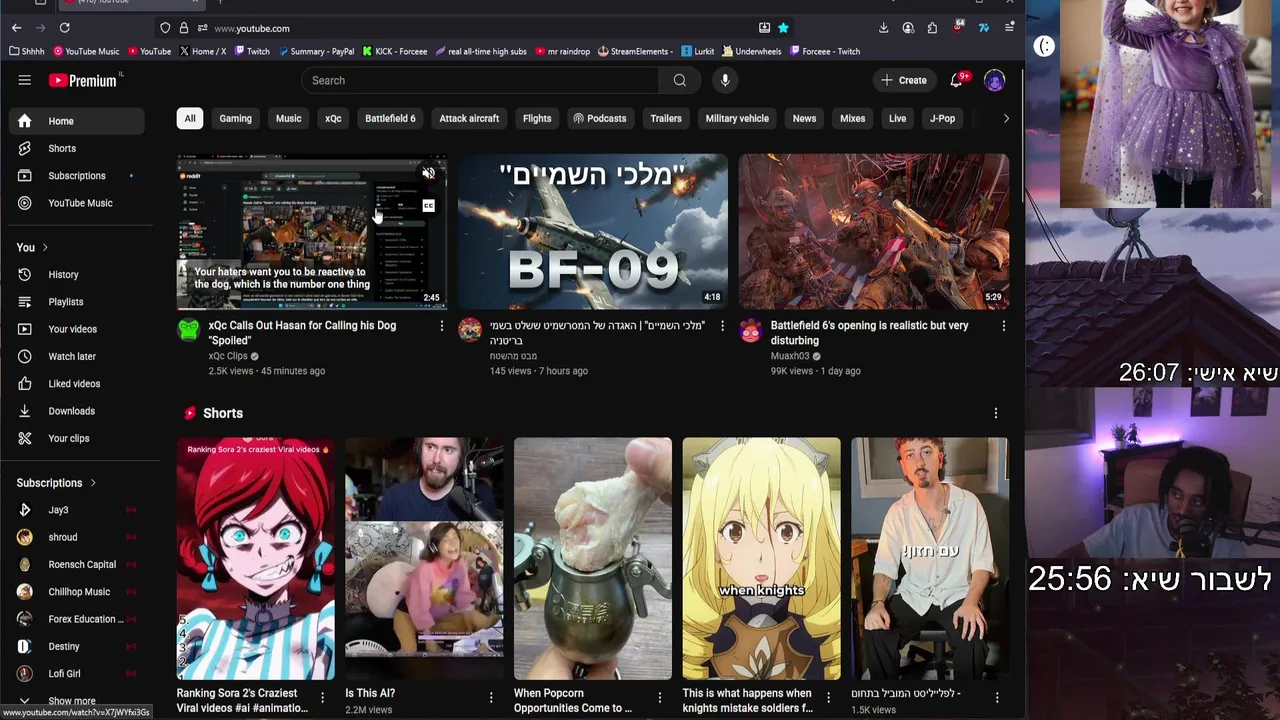Open Shorts shelf more options menu
This screenshot has height=720, width=1280.
coord(995,413)
